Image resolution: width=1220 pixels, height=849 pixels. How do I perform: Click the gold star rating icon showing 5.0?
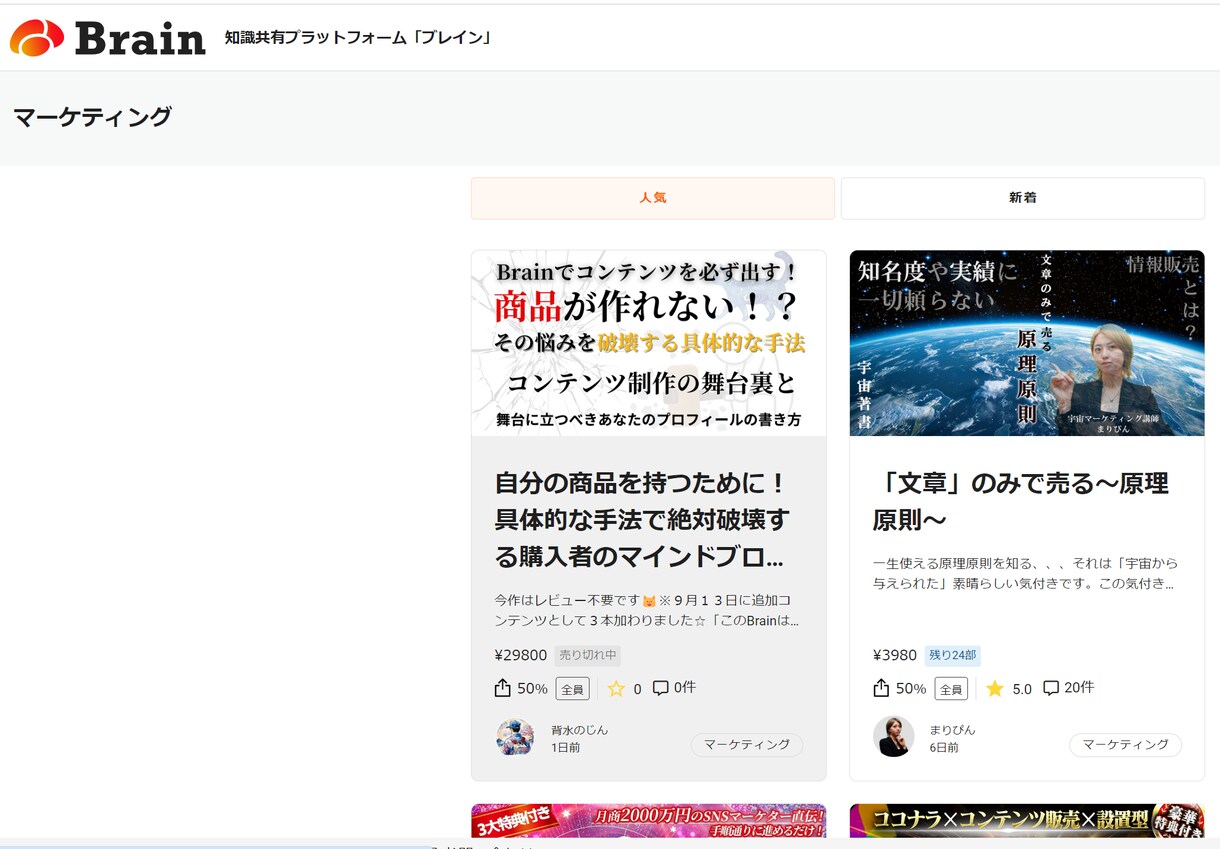point(995,688)
